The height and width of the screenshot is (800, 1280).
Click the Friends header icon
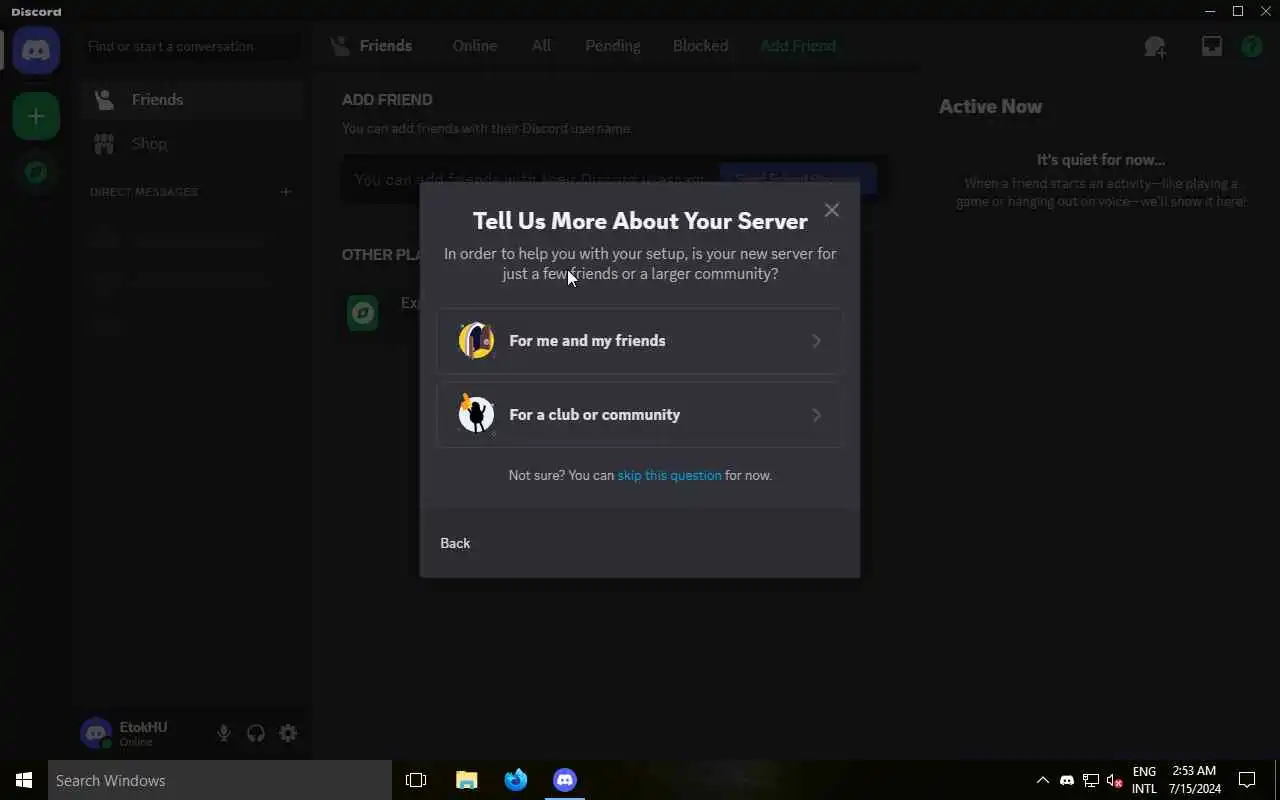[340, 46]
